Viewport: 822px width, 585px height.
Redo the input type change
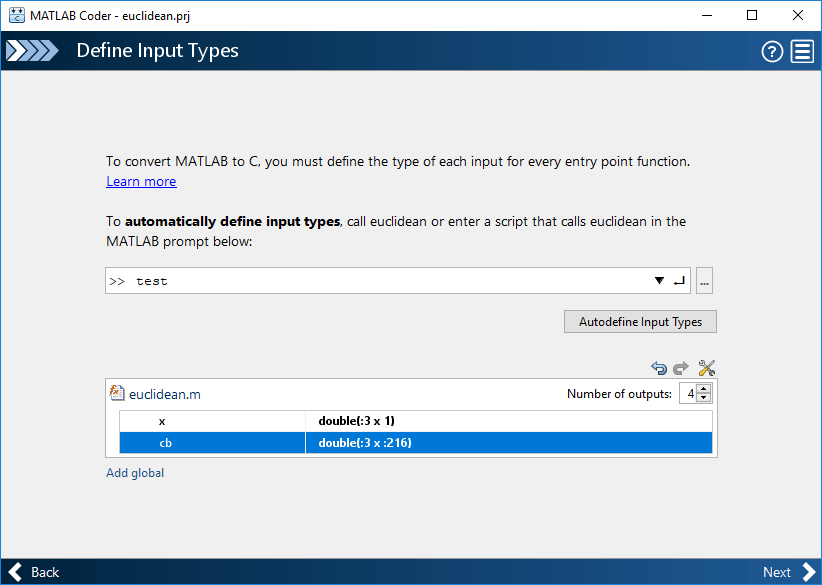681,368
